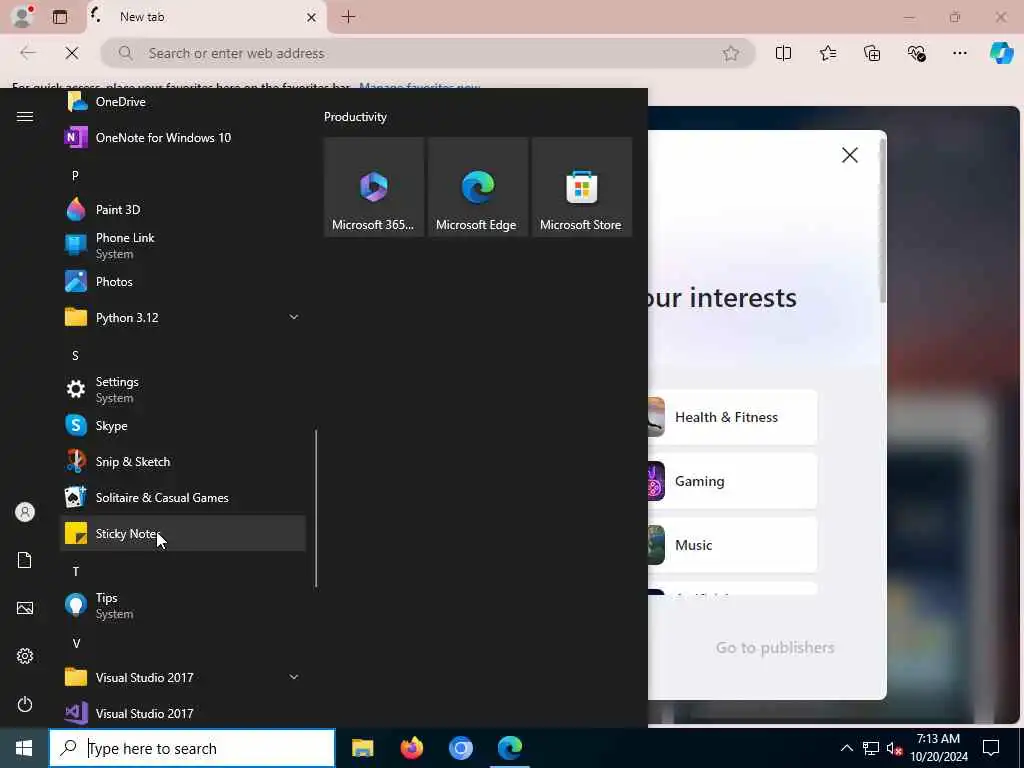The height and width of the screenshot is (768, 1024).
Task: Open Documents from Start sidebar
Action: click(25, 560)
